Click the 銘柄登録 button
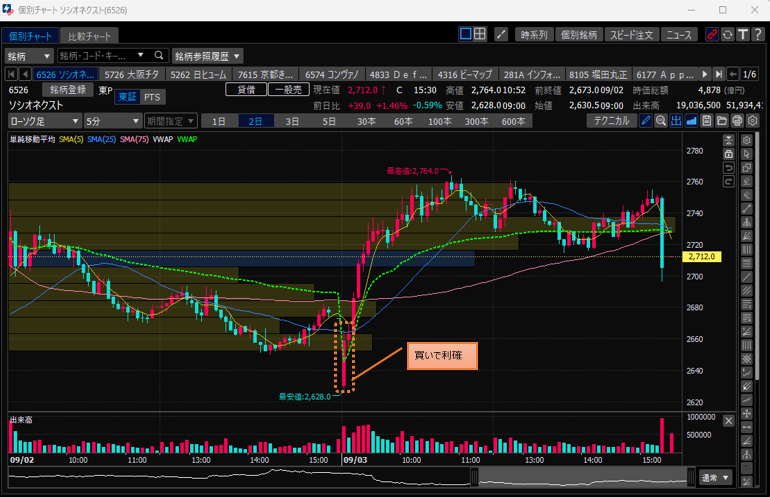Viewport: 770px width, 497px height. 68,90
